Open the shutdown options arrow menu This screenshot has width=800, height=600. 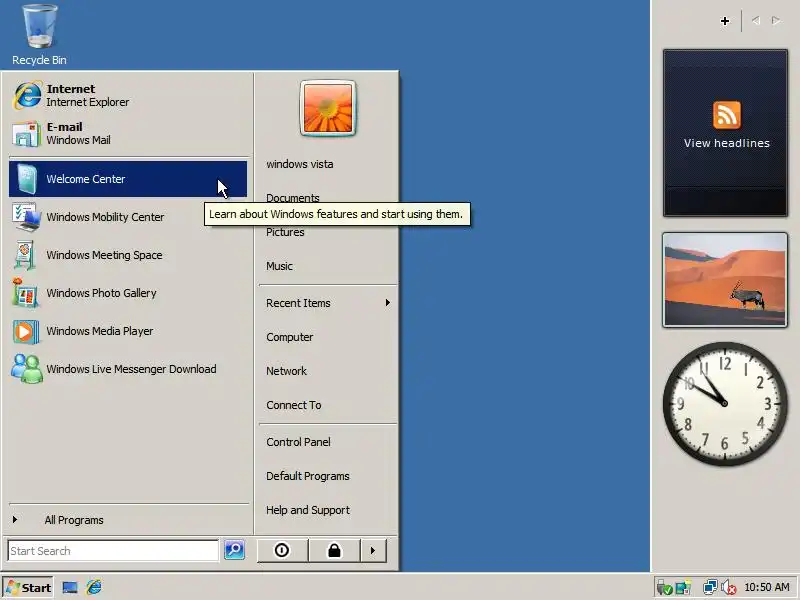tap(373, 551)
